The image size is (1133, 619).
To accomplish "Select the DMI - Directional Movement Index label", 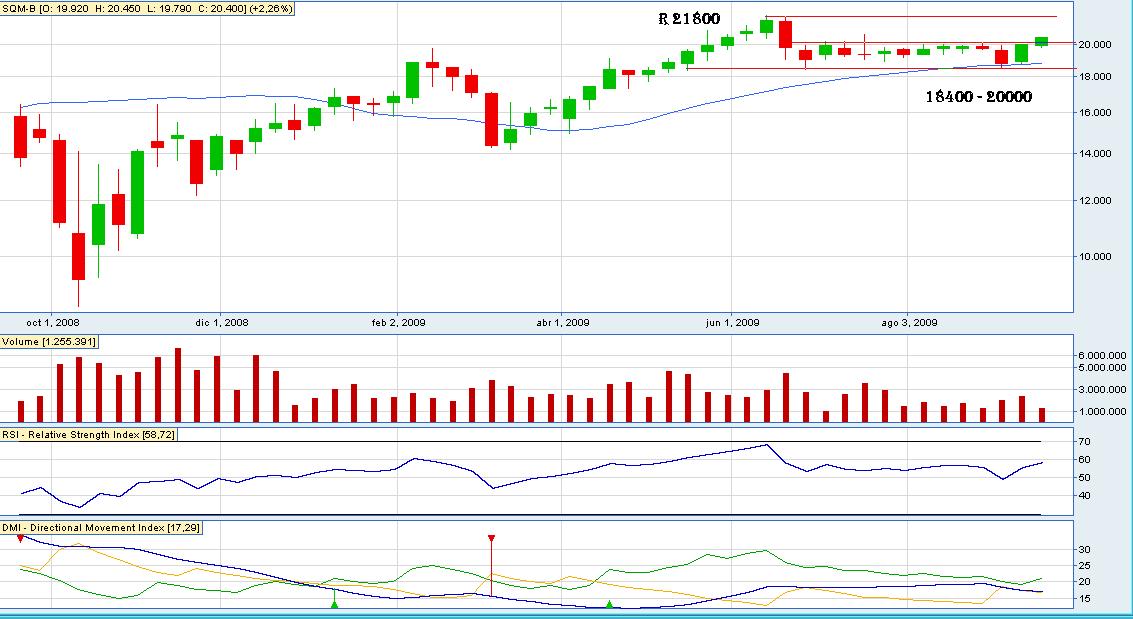I will tap(100, 528).
